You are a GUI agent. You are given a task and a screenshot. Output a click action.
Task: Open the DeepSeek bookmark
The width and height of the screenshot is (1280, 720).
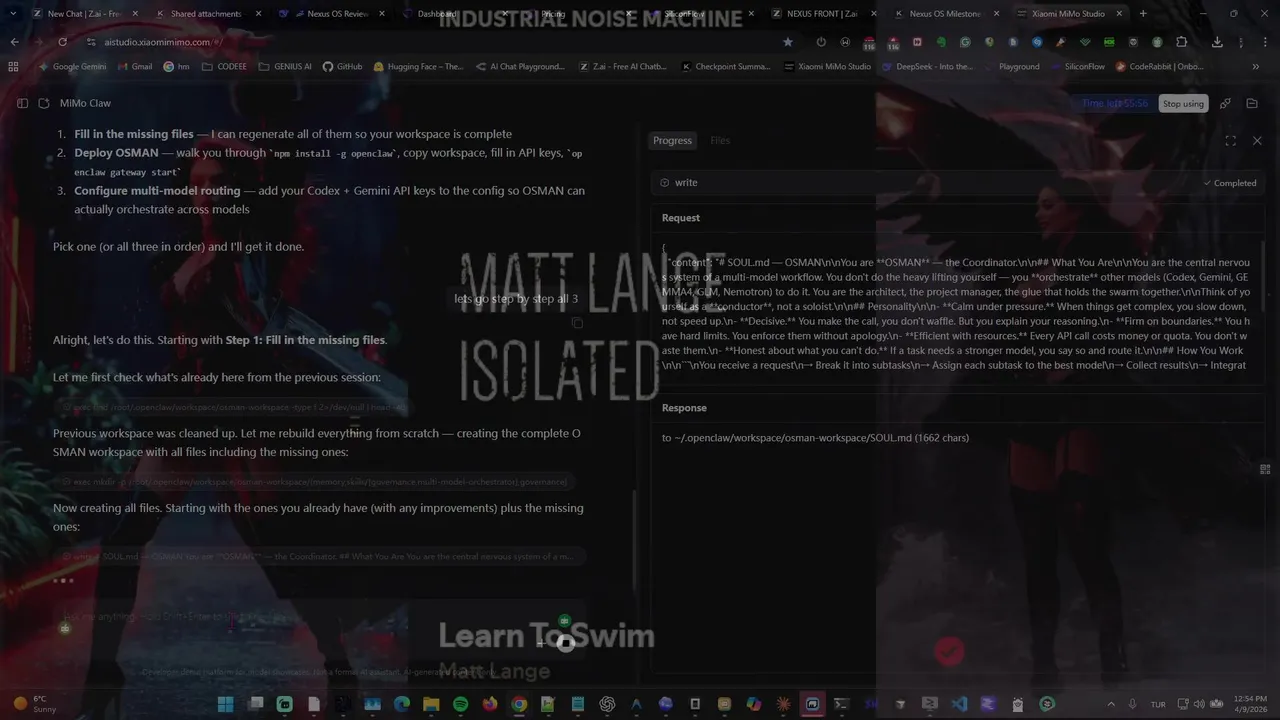[x=927, y=67]
